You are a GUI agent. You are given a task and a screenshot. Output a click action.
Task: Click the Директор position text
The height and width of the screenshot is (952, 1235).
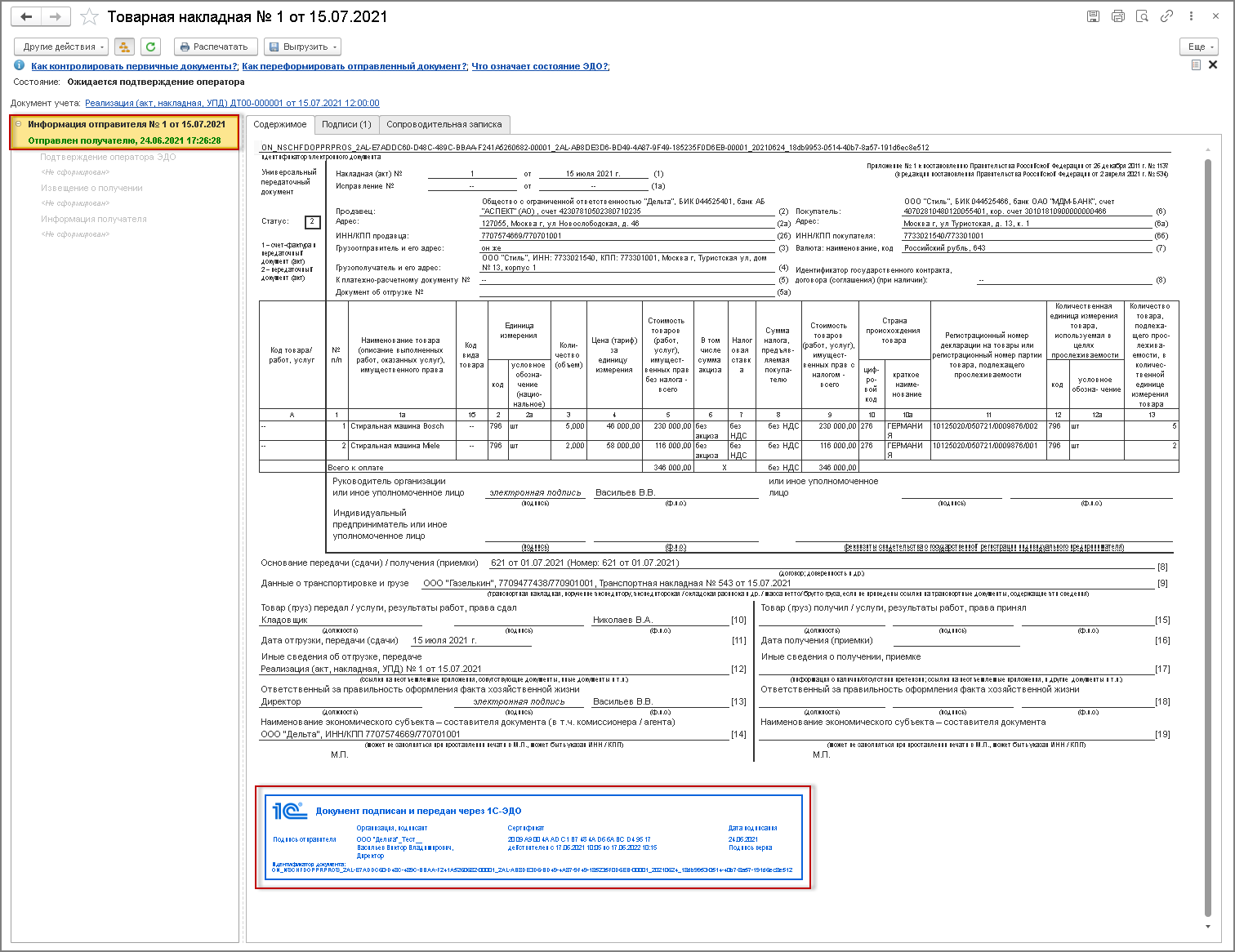[281, 702]
